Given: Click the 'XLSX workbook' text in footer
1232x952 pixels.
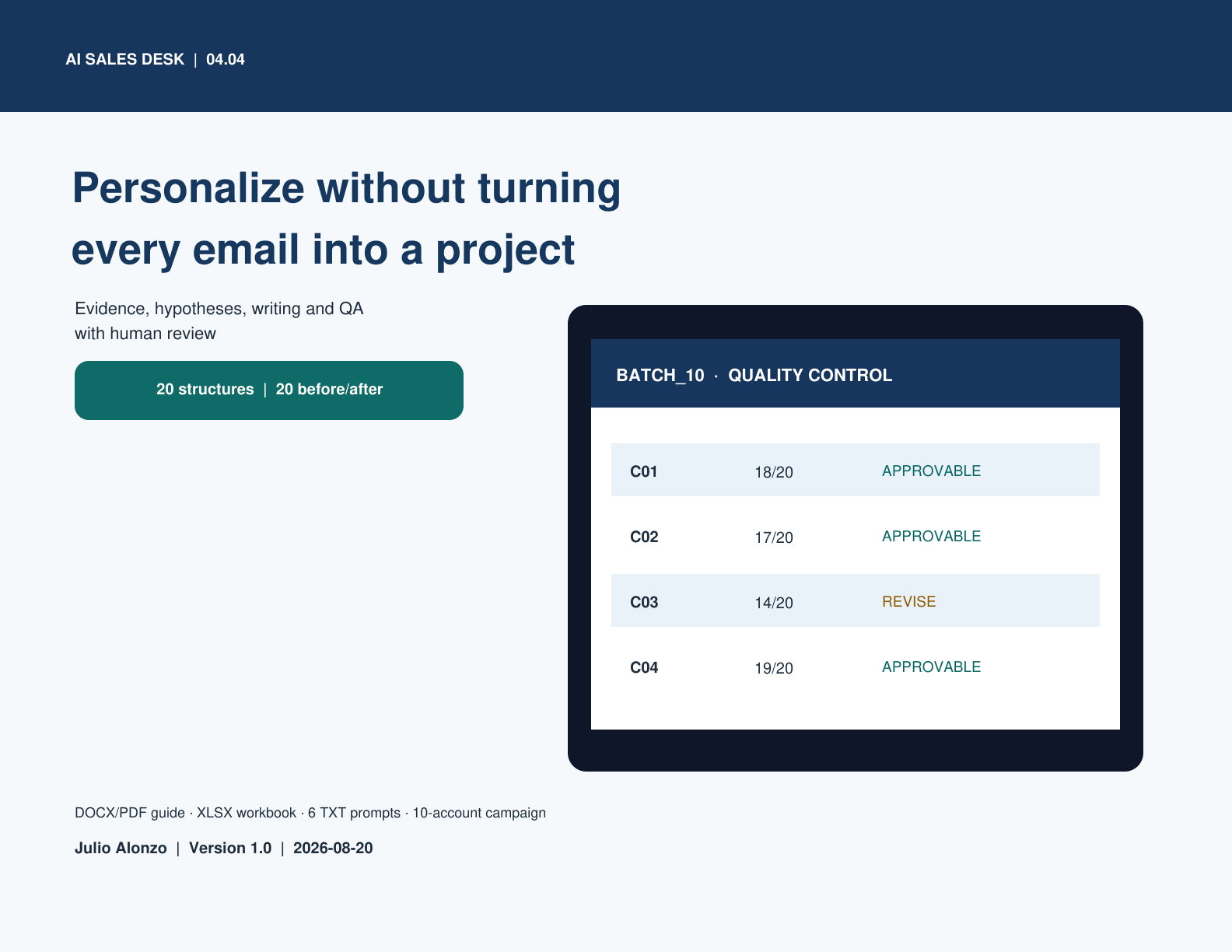Looking at the screenshot, I should tap(247, 813).
